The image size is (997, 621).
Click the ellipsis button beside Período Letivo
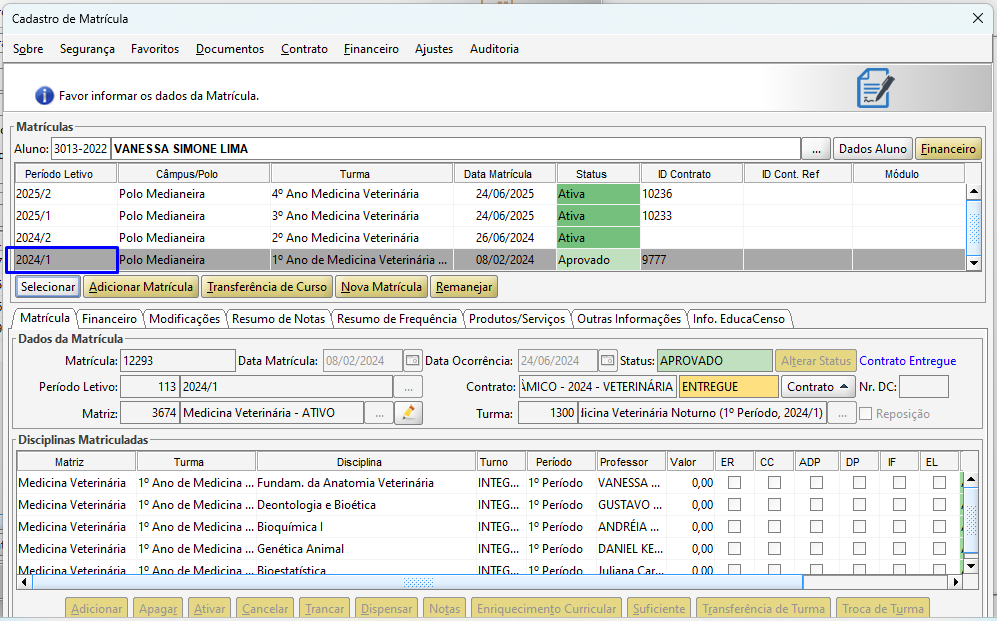coord(408,386)
